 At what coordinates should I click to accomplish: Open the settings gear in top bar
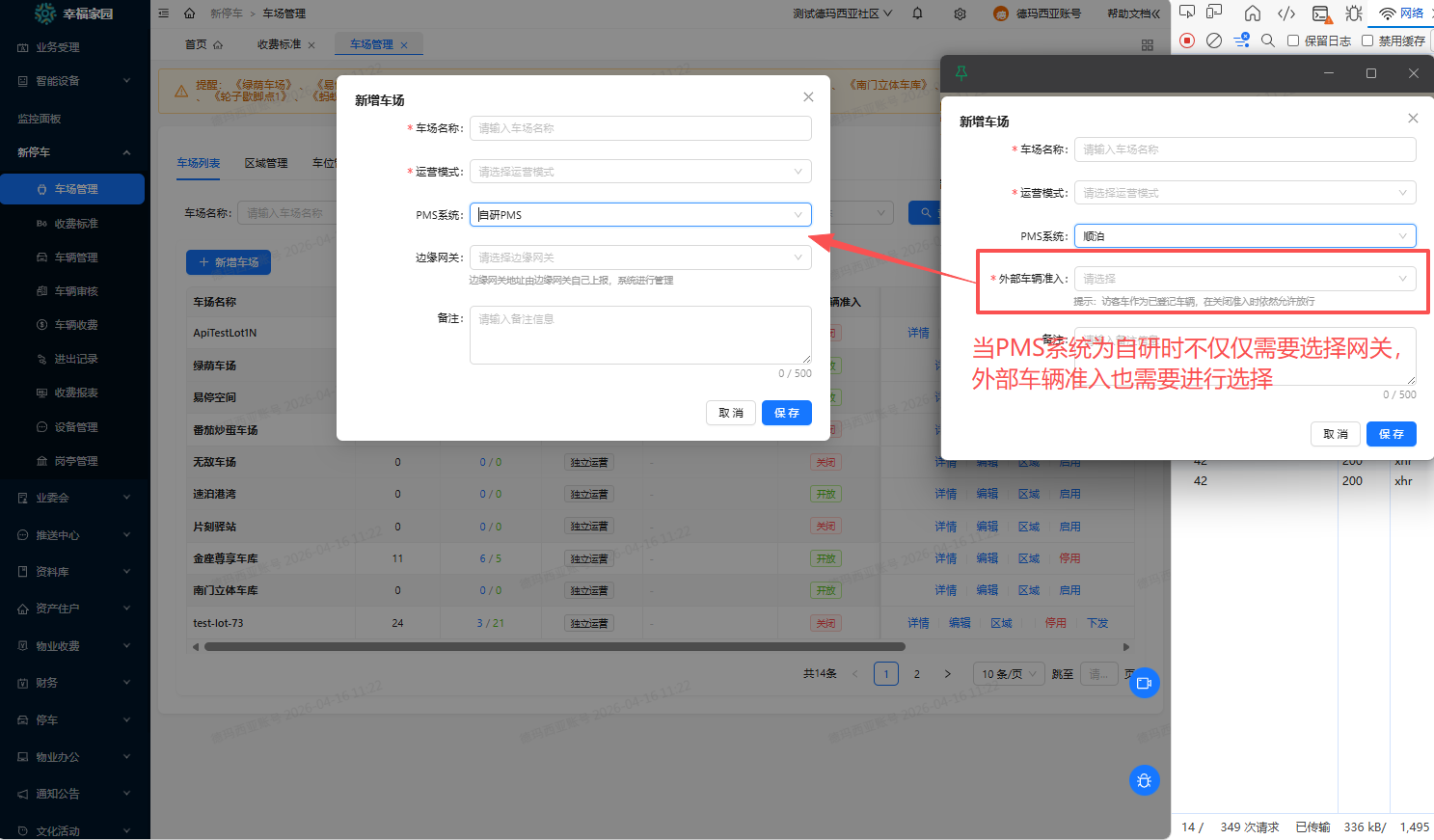tap(960, 14)
